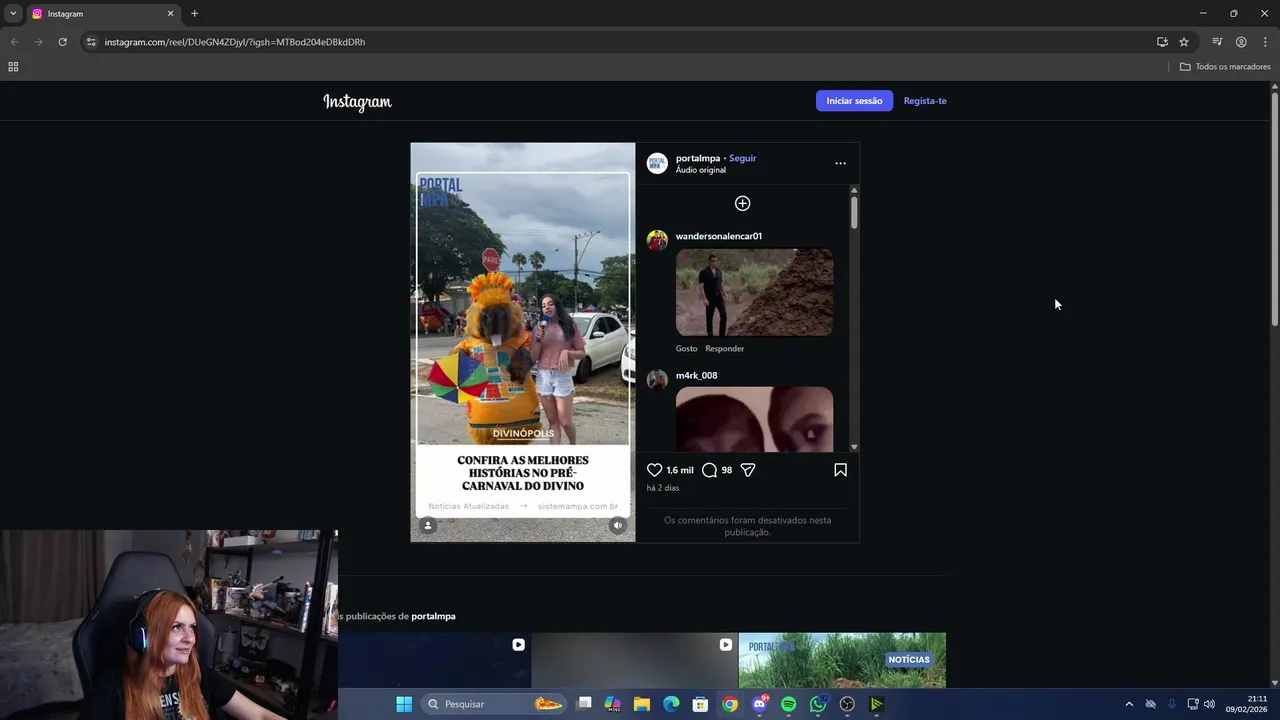This screenshot has height=720, width=1280.
Task: Click the comments panel scrollbar thumb
Action: pyautogui.click(x=854, y=213)
